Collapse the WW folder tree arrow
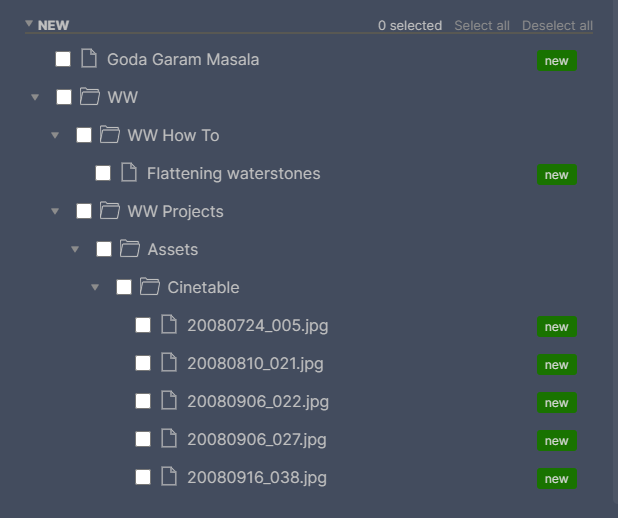618x518 pixels. (x=35, y=97)
